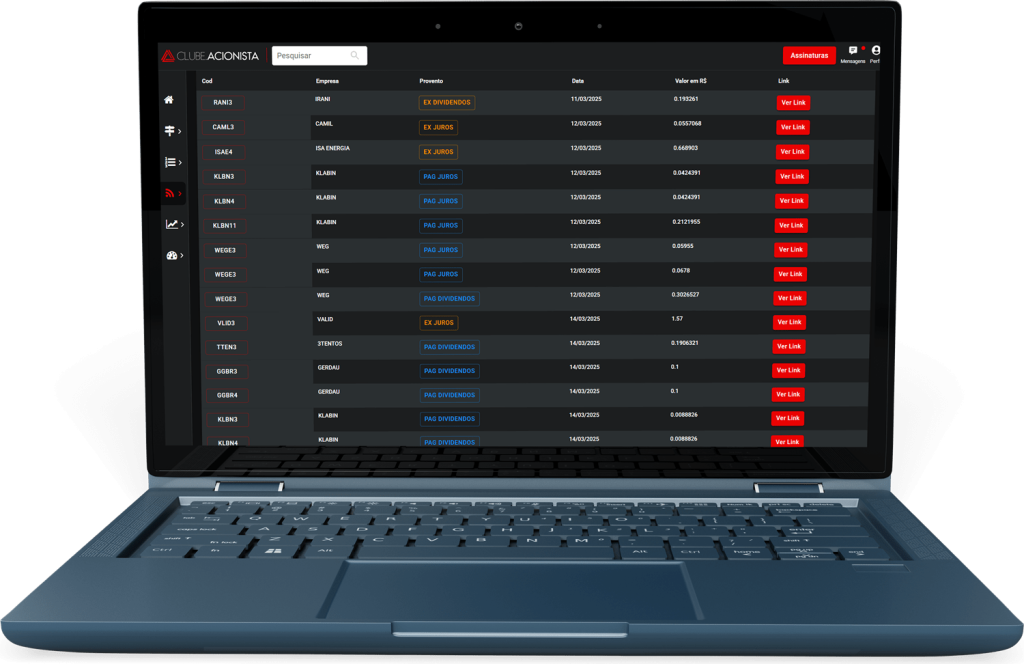
Task: Click the date 11/03/2025
Action: pos(586,99)
